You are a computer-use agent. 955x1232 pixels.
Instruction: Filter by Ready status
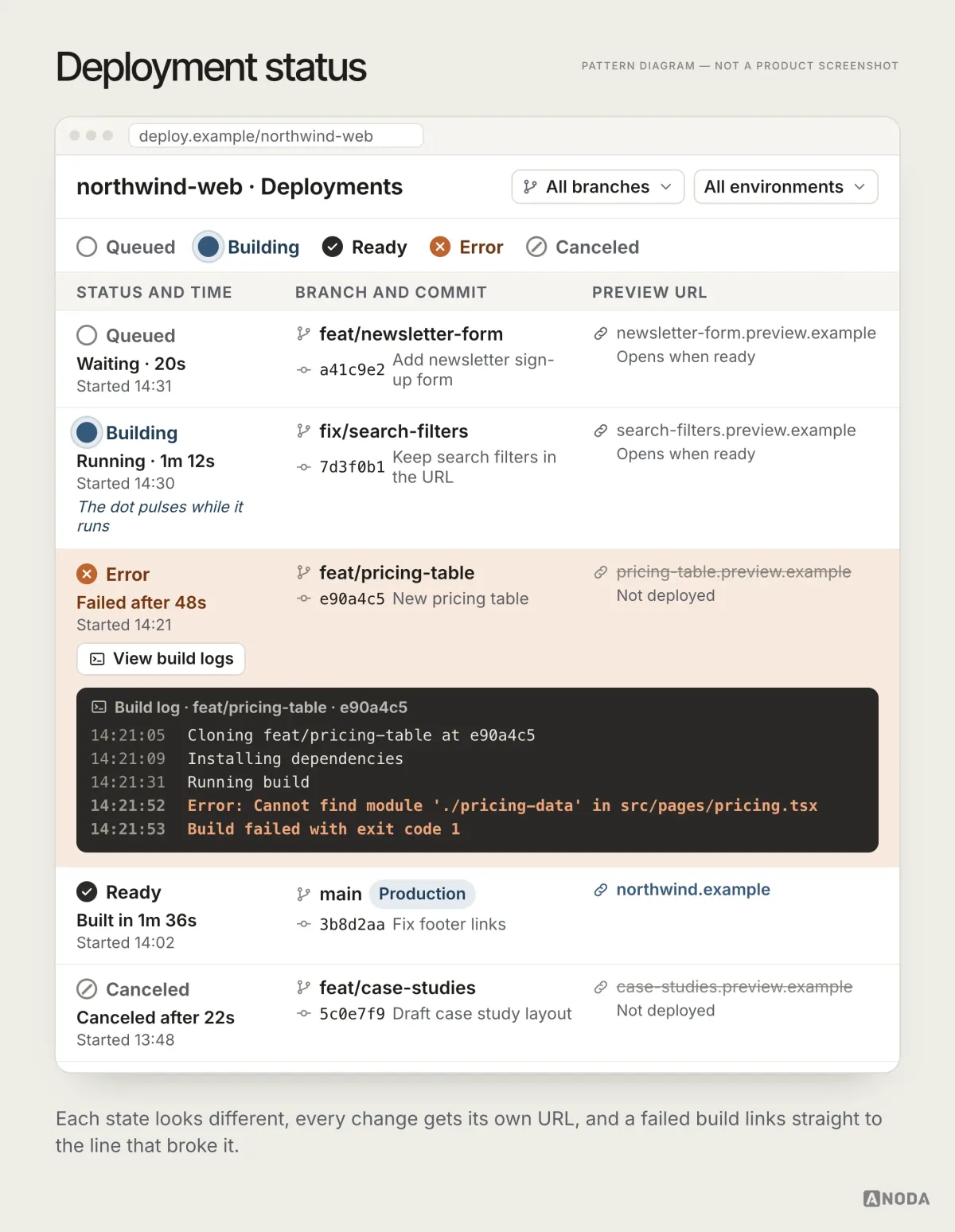tap(364, 248)
